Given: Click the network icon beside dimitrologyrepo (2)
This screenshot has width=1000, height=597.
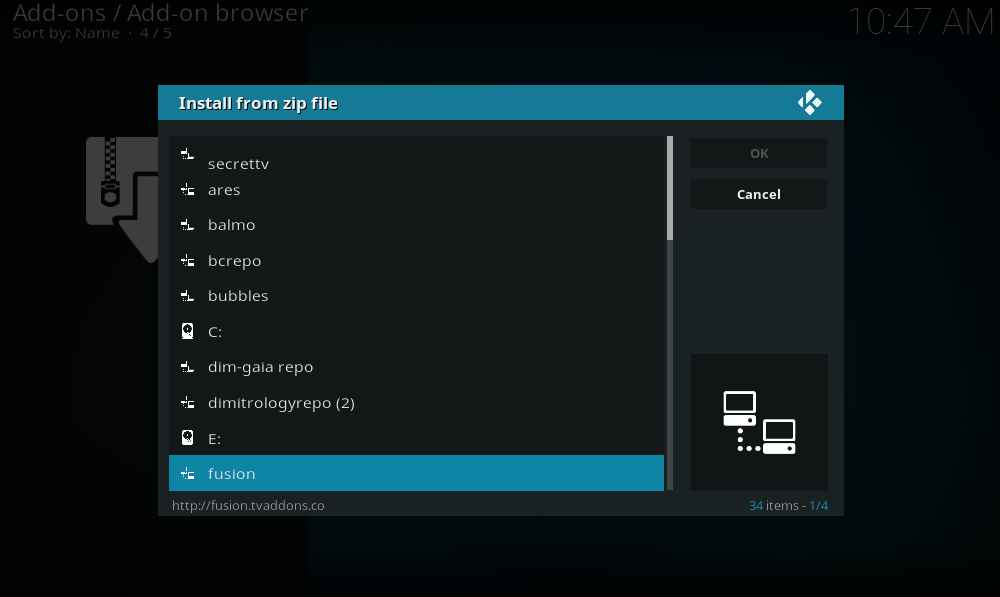Looking at the screenshot, I should pos(188,402).
